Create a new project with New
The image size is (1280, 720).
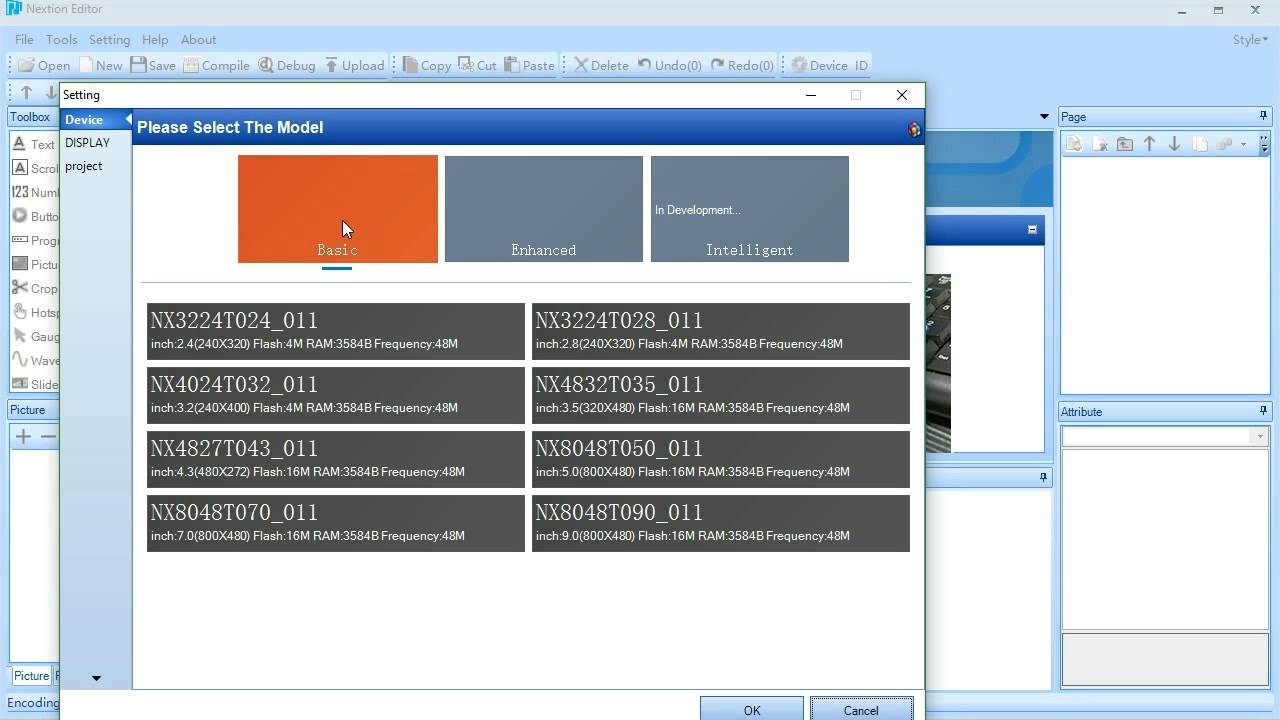(x=100, y=65)
